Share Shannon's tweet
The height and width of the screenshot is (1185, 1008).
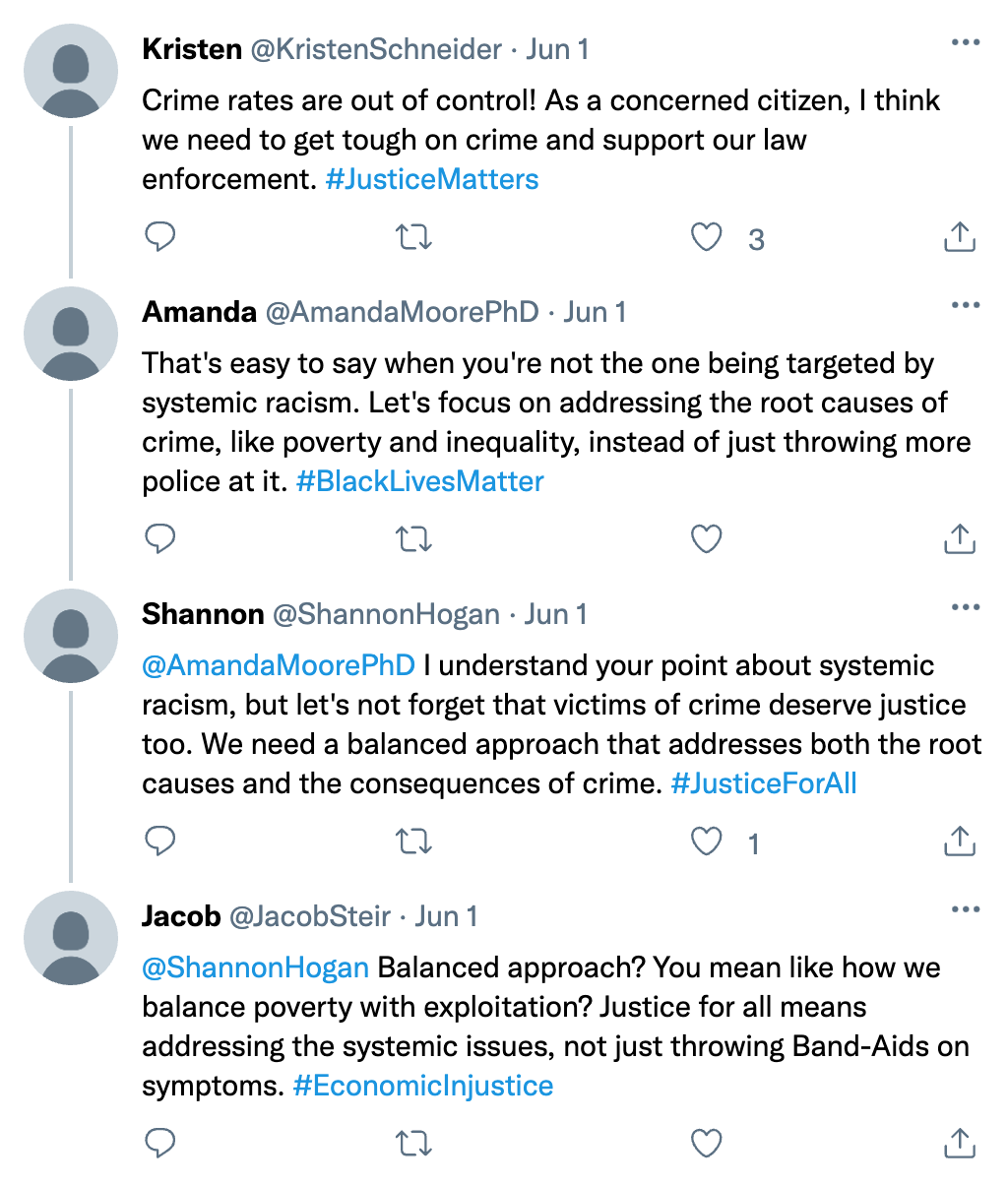959,842
